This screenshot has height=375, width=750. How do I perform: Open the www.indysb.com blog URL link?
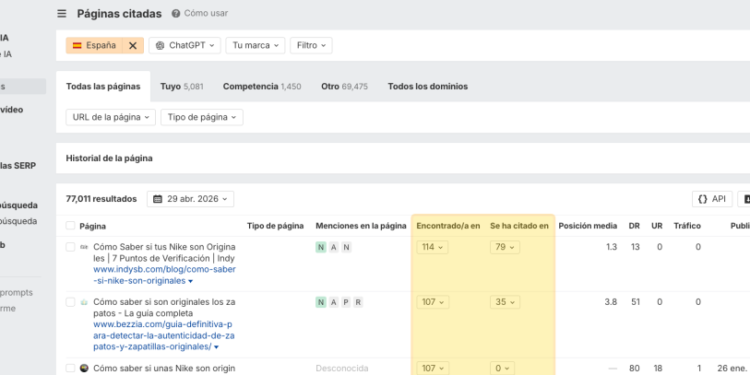165,275
